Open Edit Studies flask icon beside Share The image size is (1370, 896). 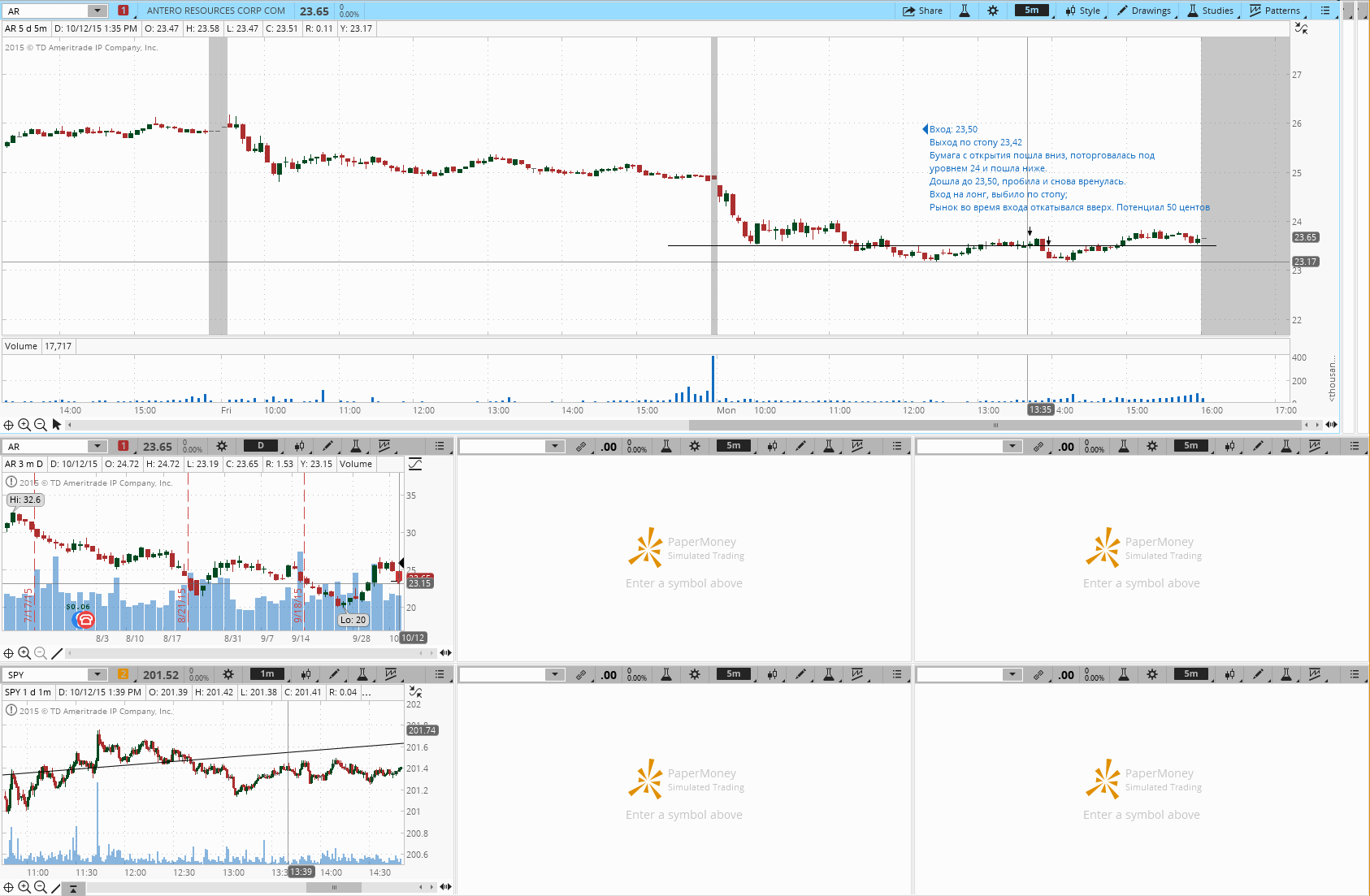tap(965, 11)
